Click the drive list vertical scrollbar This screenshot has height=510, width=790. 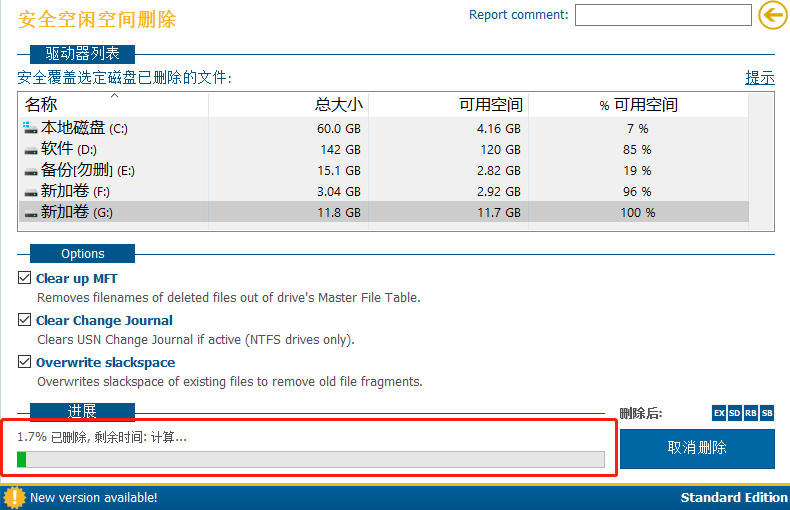(x=761, y=161)
